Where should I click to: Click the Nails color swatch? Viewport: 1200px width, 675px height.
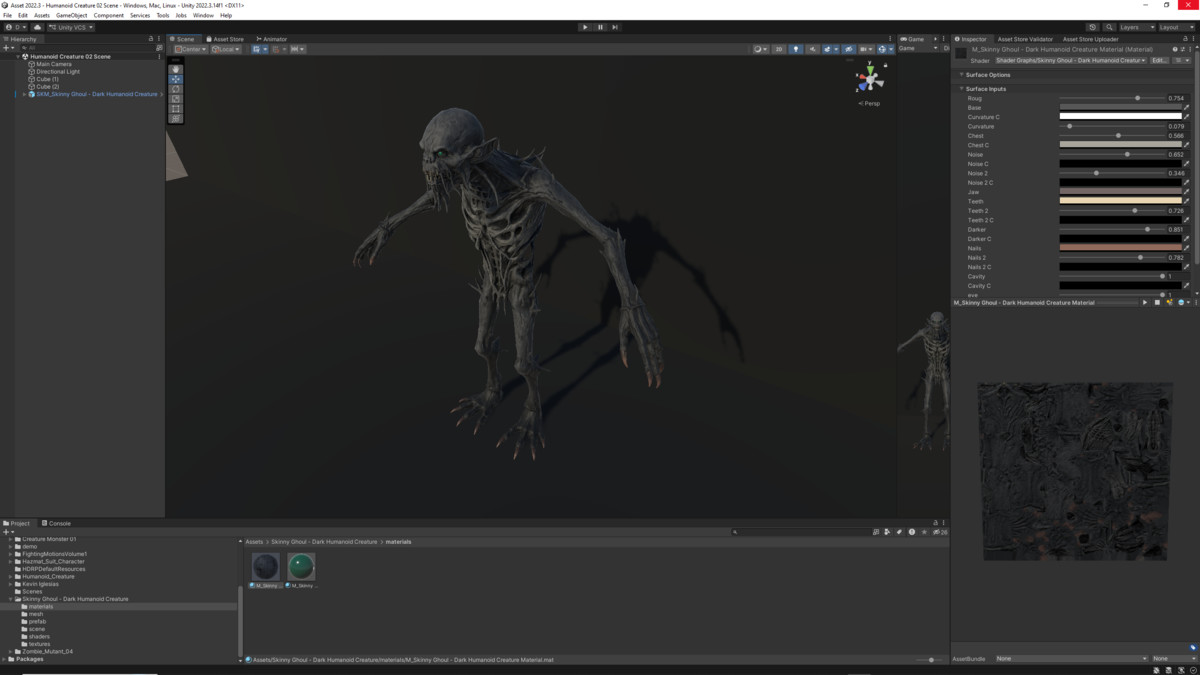1120,248
